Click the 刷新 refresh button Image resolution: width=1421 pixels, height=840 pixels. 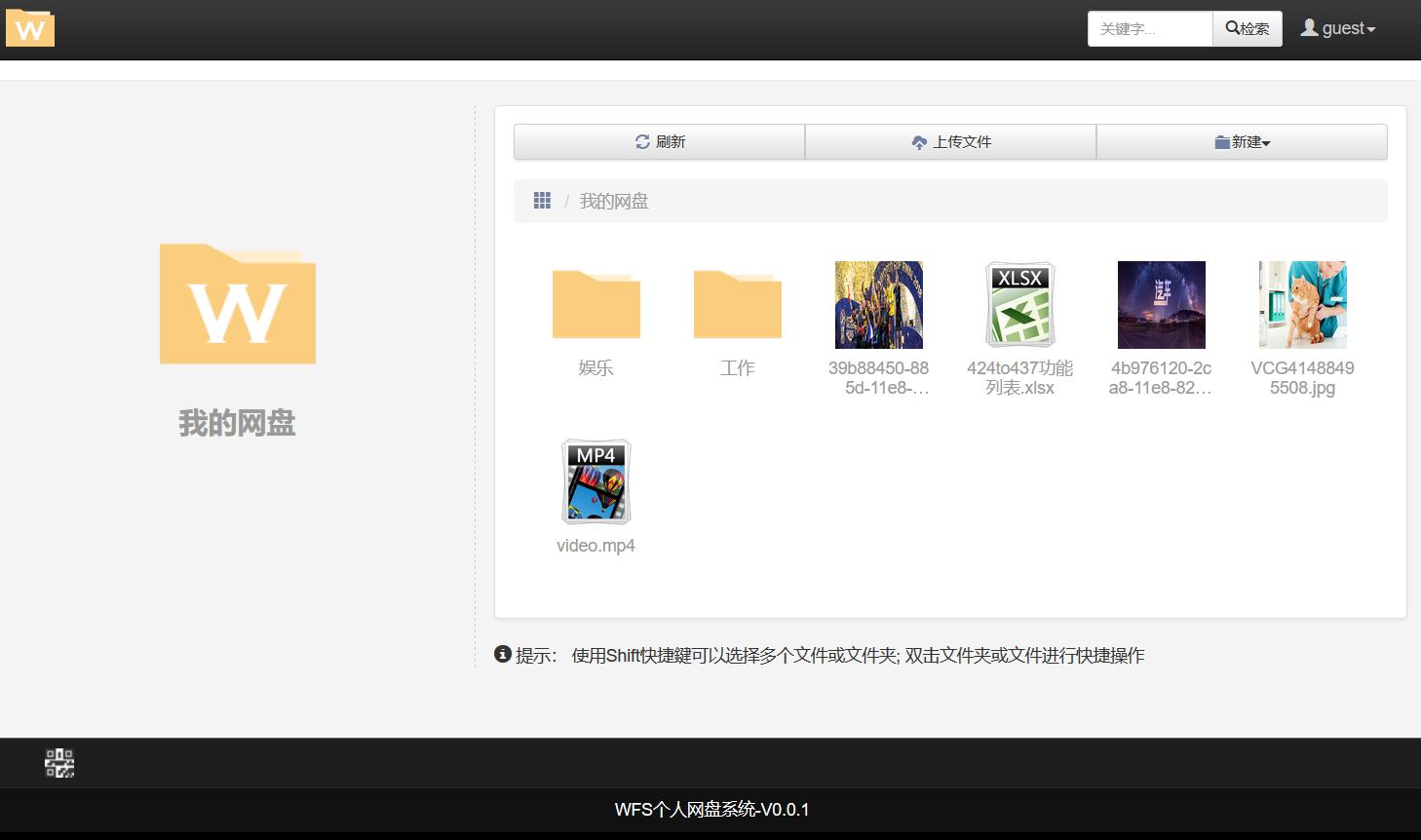coord(660,142)
